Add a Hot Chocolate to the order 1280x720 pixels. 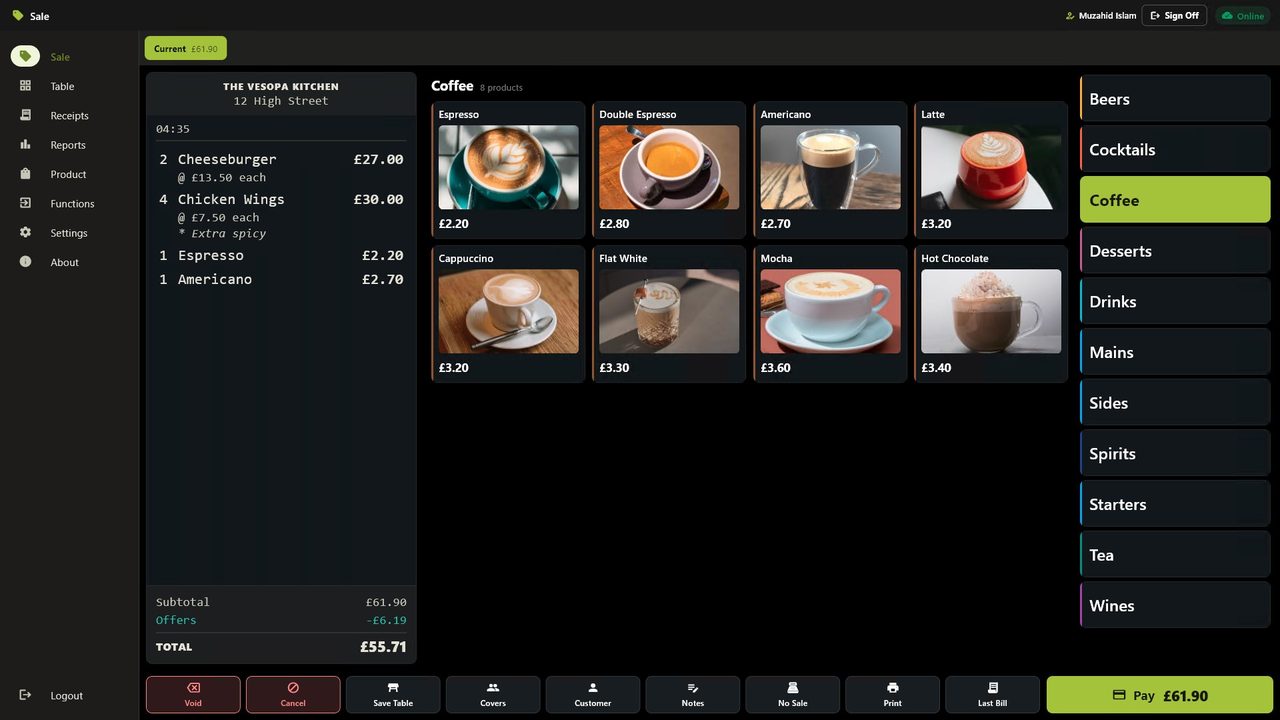pos(991,314)
